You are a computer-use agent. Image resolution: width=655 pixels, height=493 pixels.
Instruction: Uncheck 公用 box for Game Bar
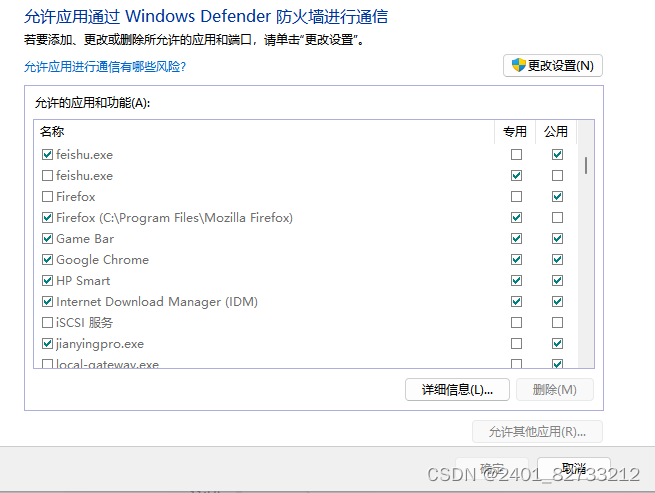(557, 239)
